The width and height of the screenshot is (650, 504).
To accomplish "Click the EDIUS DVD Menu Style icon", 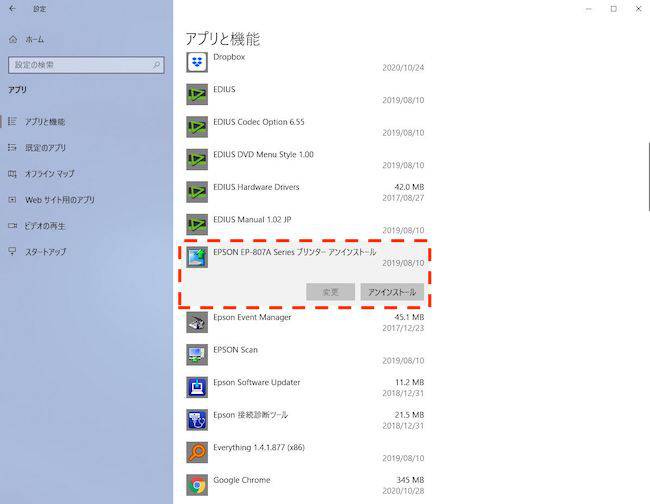I will (x=197, y=160).
